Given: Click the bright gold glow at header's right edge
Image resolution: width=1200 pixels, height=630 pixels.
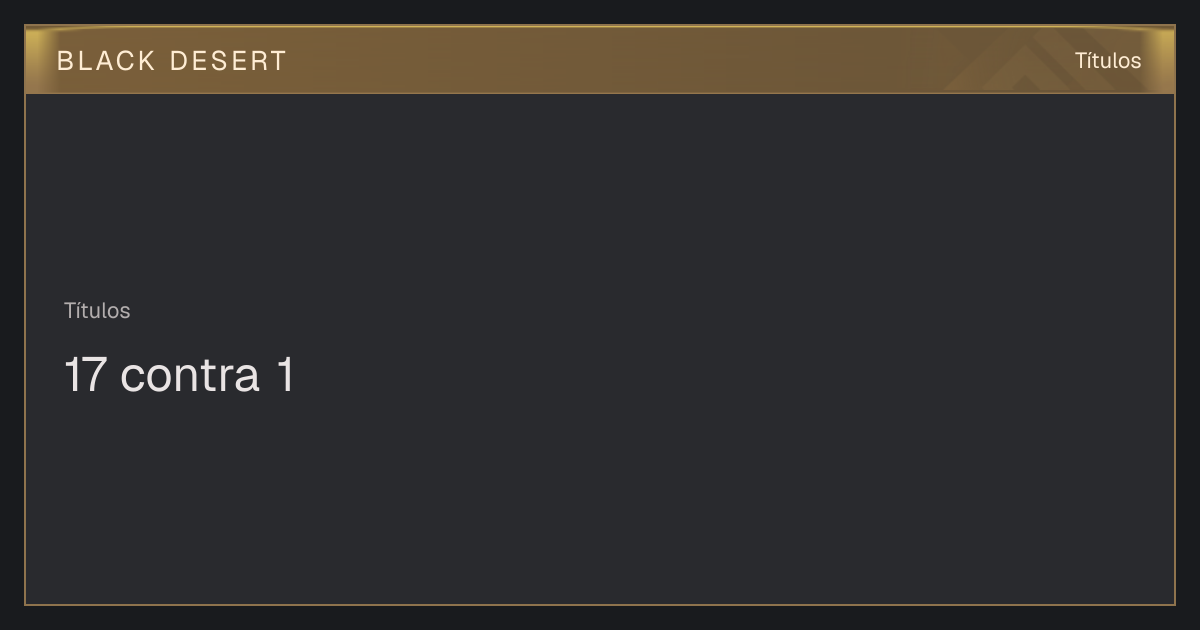Looking at the screenshot, I should [1162, 60].
